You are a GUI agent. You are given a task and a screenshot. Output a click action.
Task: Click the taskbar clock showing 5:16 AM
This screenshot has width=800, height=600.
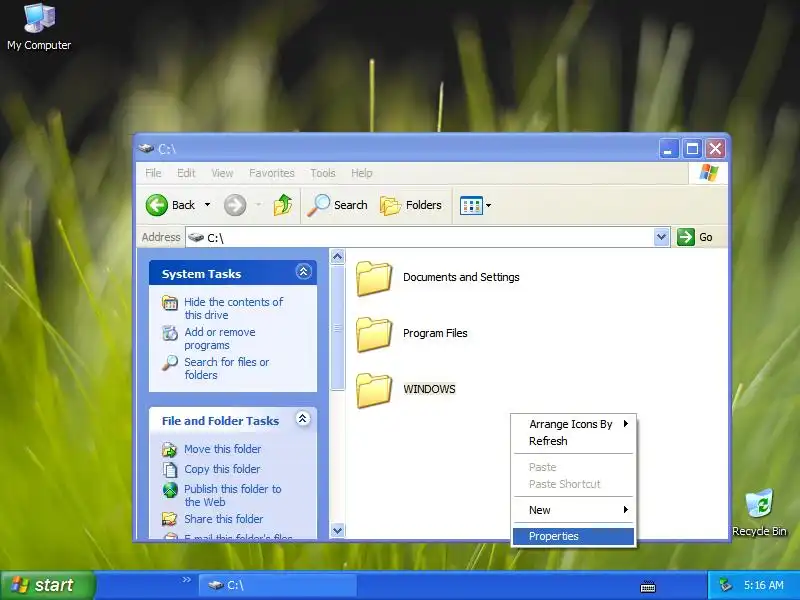coord(763,585)
